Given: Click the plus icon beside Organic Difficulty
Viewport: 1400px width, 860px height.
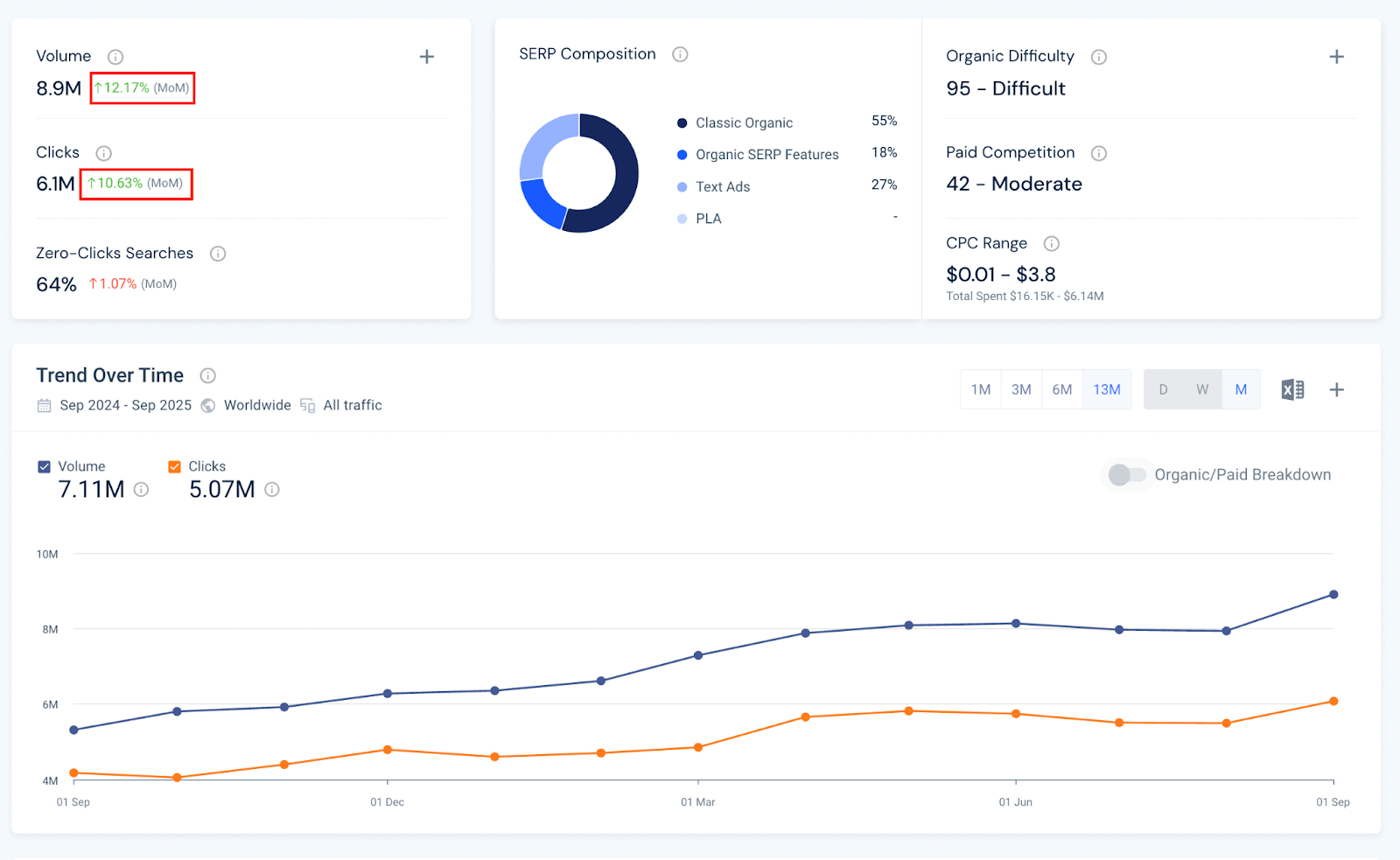Looking at the screenshot, I should click(1336, 56).
